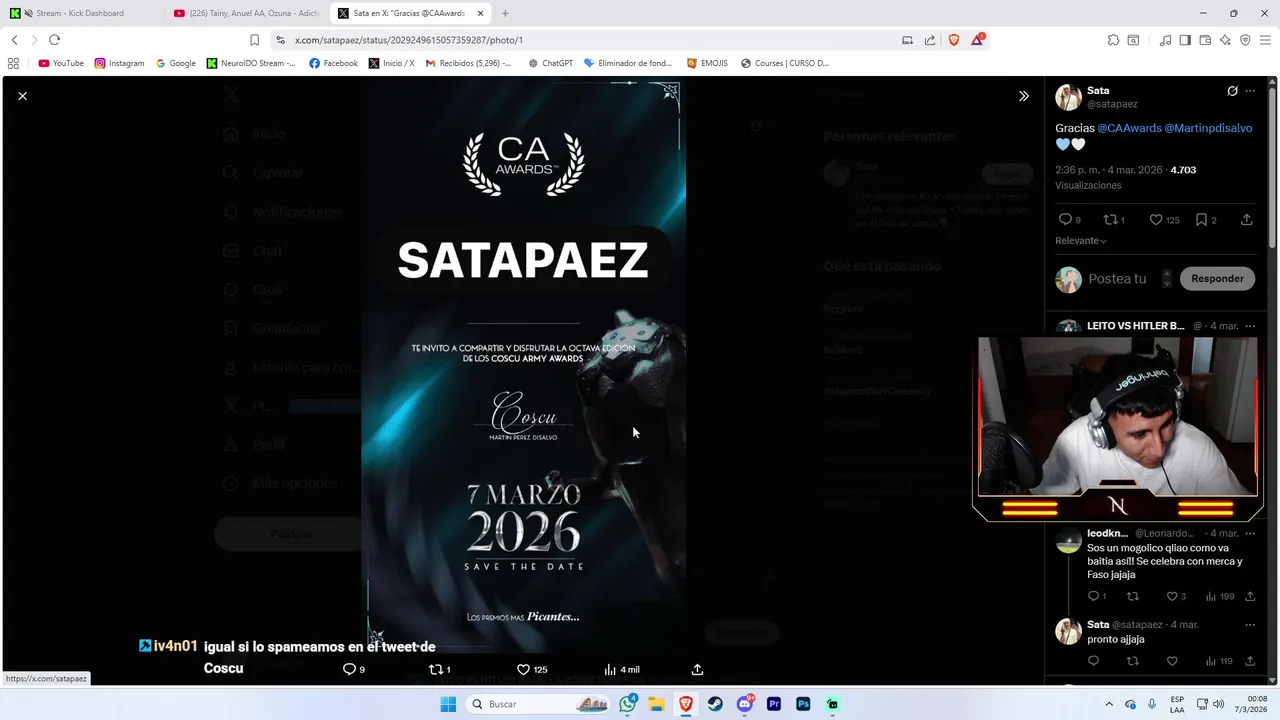The image size is (1280, 720).
Task: Open the Sata profile name in the sidebar header
Action: coord(1098,91)
